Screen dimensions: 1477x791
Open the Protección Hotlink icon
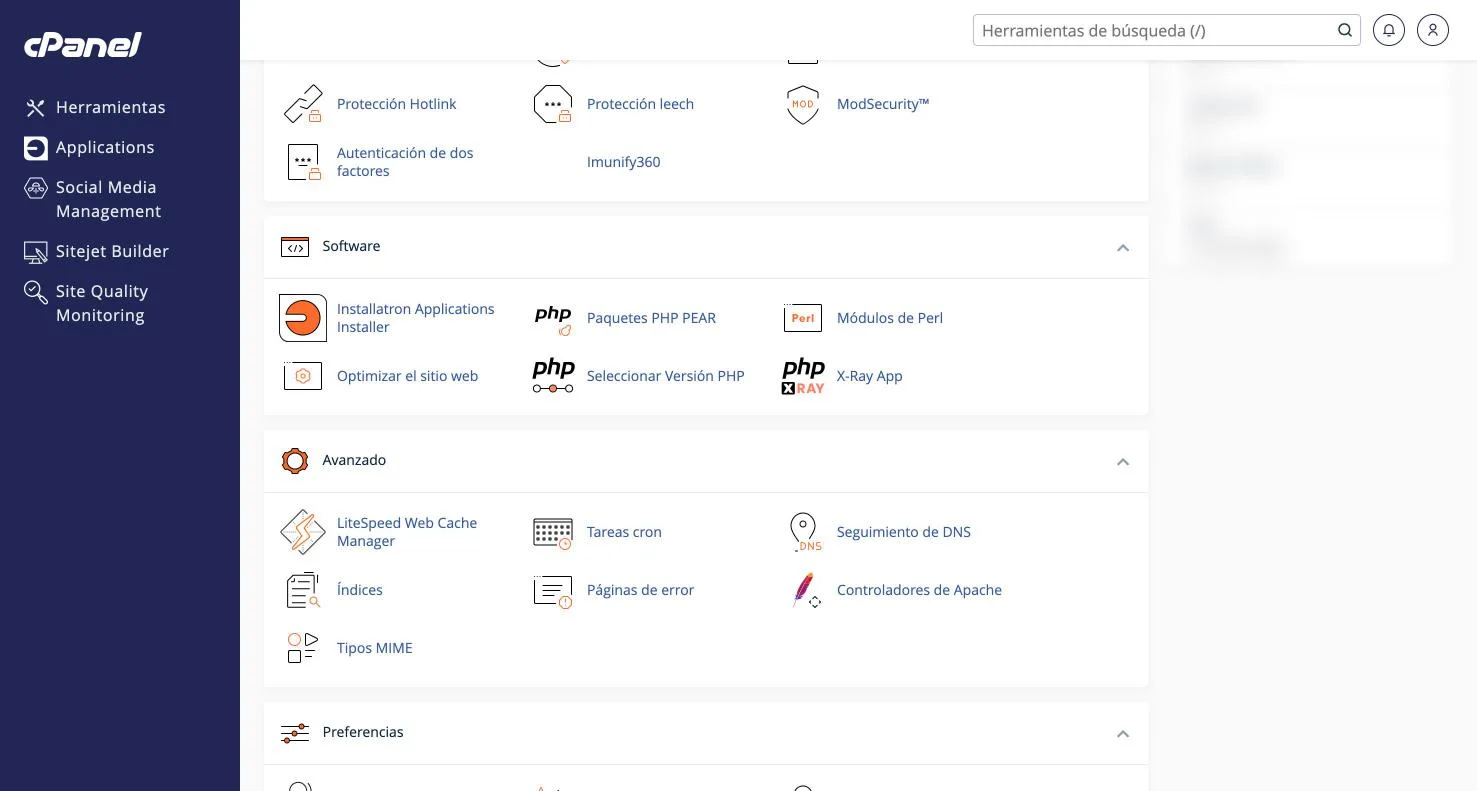(x=303, y=104)
